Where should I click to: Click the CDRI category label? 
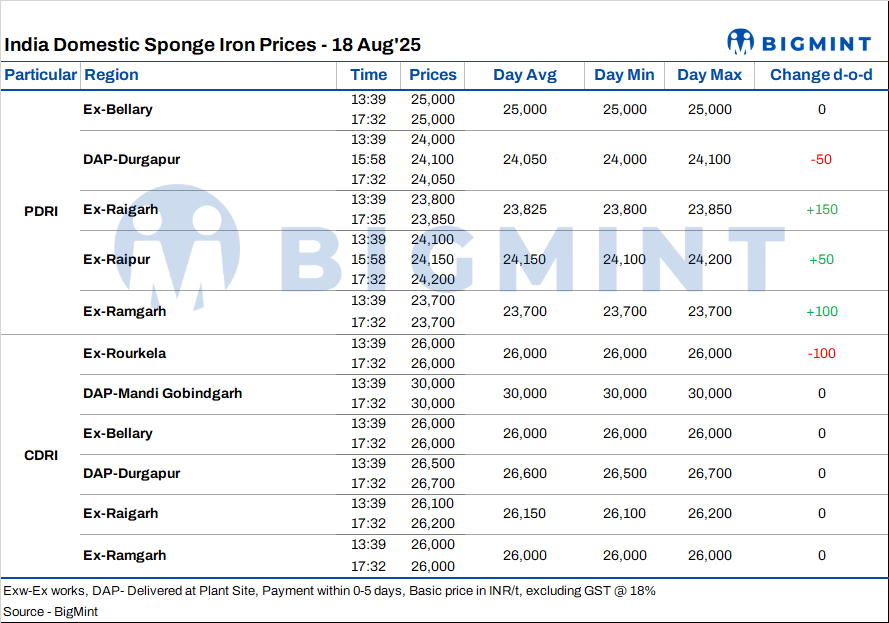41,455
